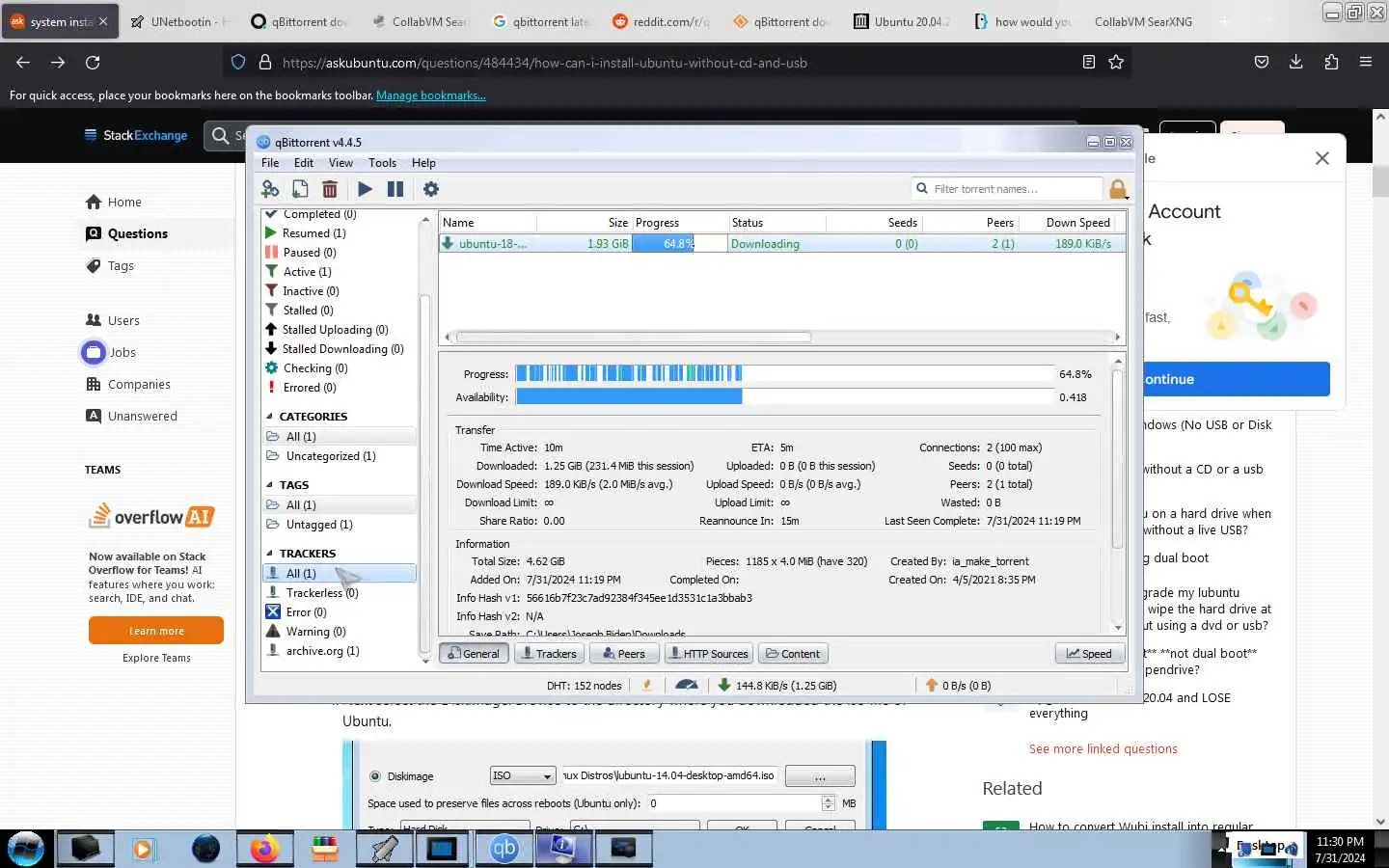Add torrent link in qBittorrent toolbar
Screen dimensions: 1389x868
270,189
